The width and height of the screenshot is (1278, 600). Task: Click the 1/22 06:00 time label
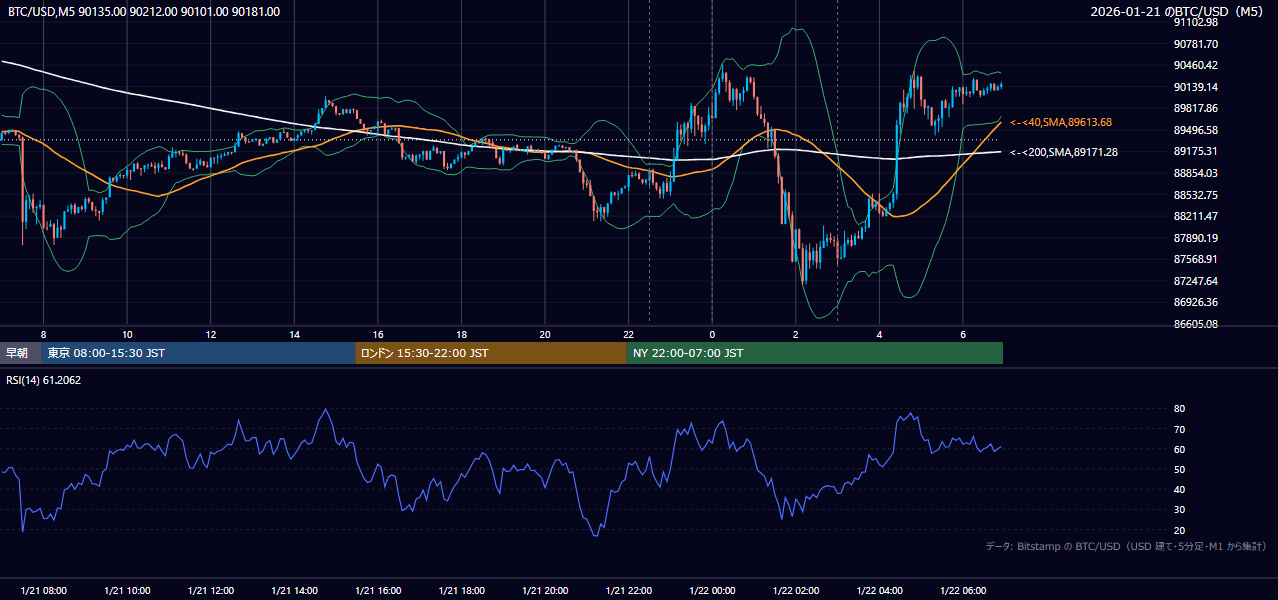click(x=963, y=591)
